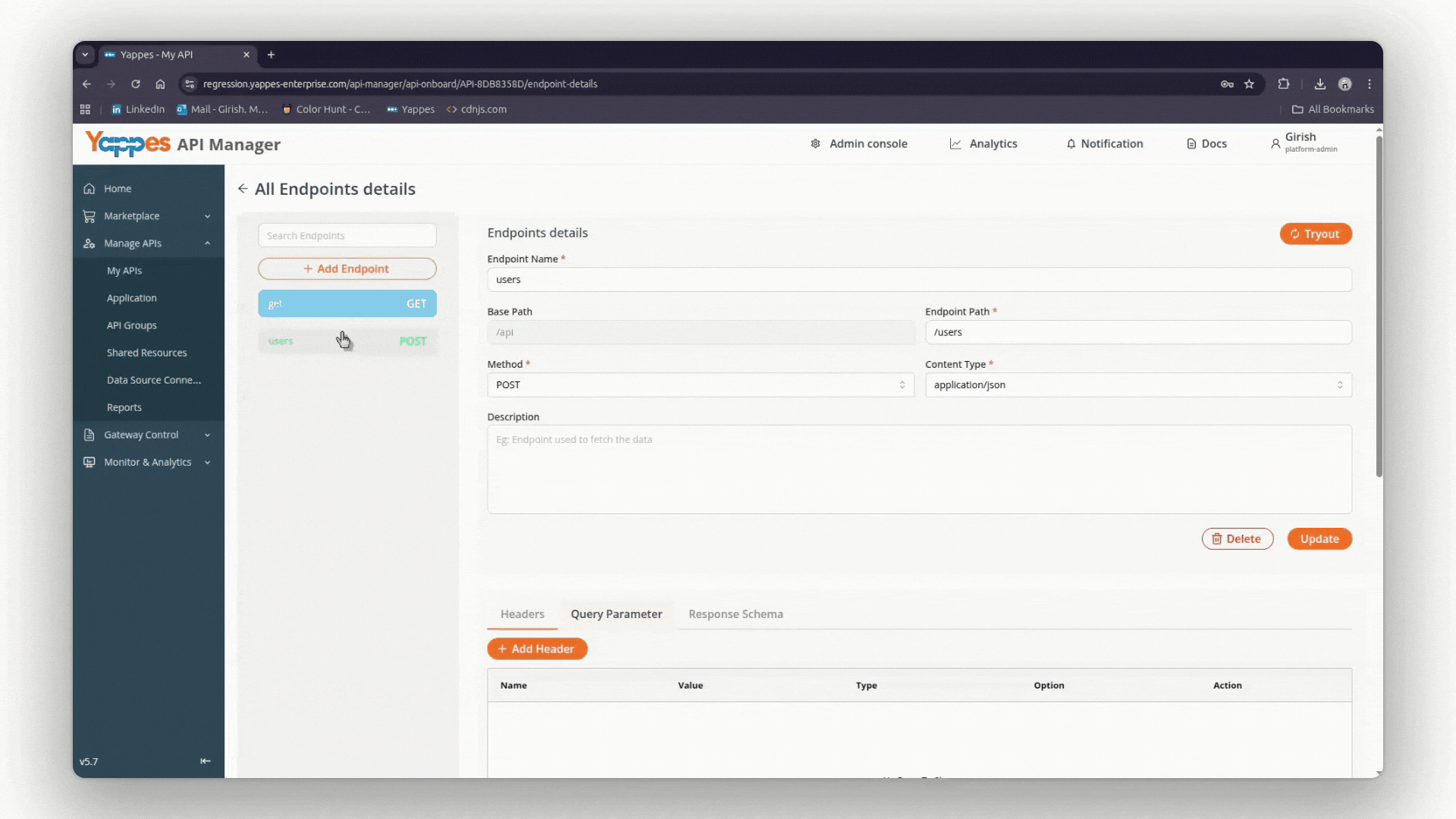Open browser downloads icon
The width and height of the screenshot is (1456, 819).
click(1320, 84)
